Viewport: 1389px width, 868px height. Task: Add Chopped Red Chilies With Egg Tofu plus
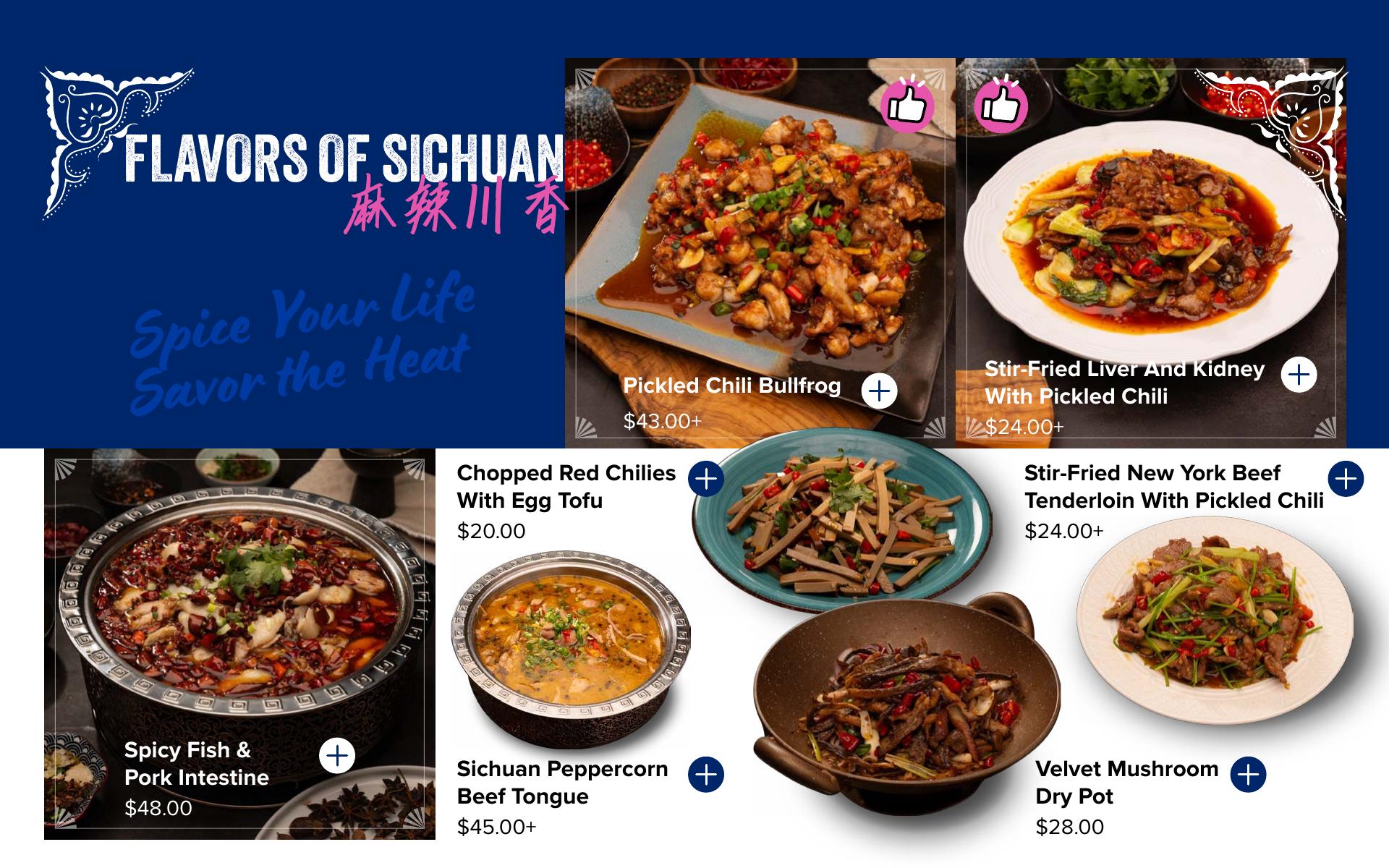coord(706,479)
